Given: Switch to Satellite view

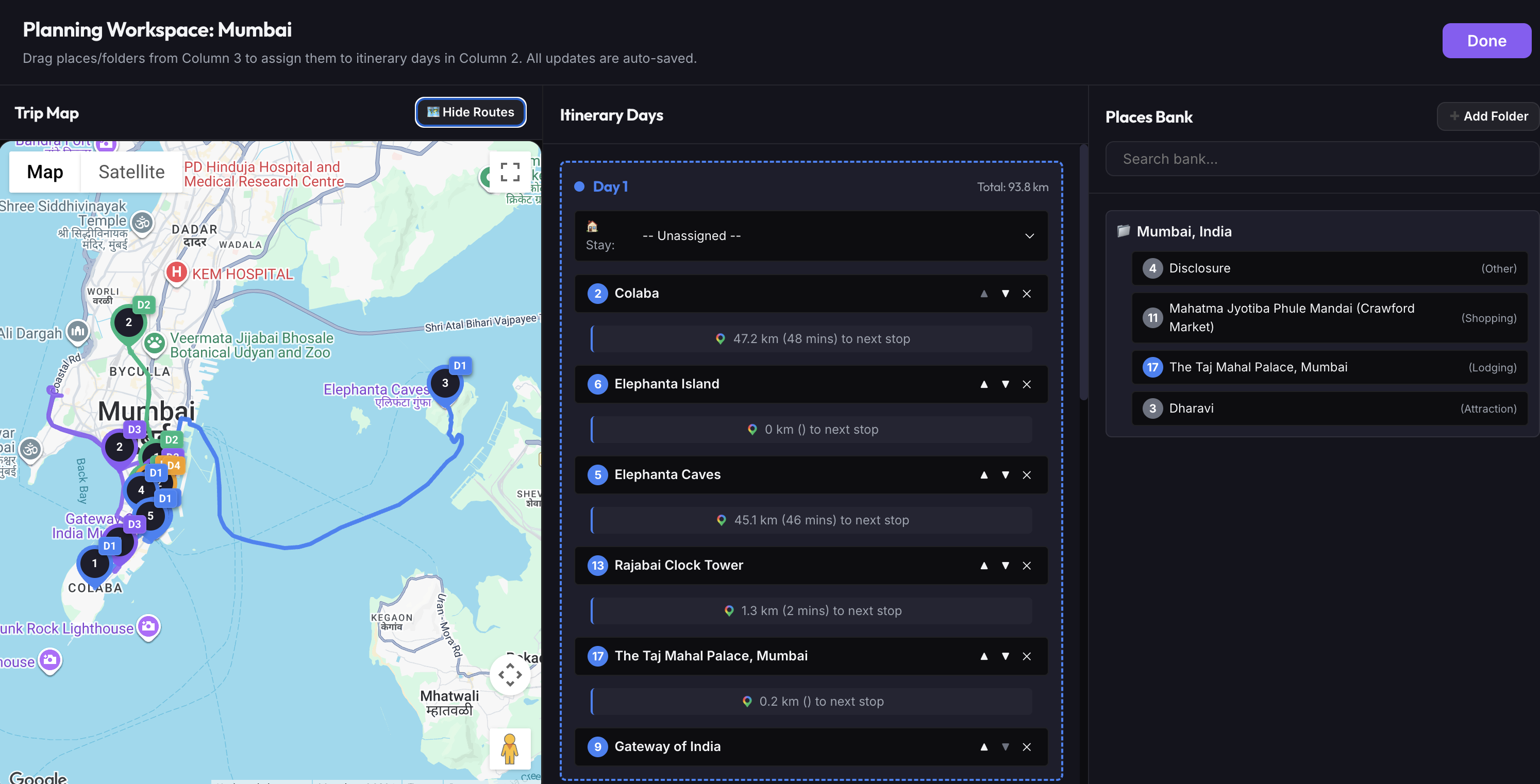Looking at the screenshot, I should coord(131,172).
